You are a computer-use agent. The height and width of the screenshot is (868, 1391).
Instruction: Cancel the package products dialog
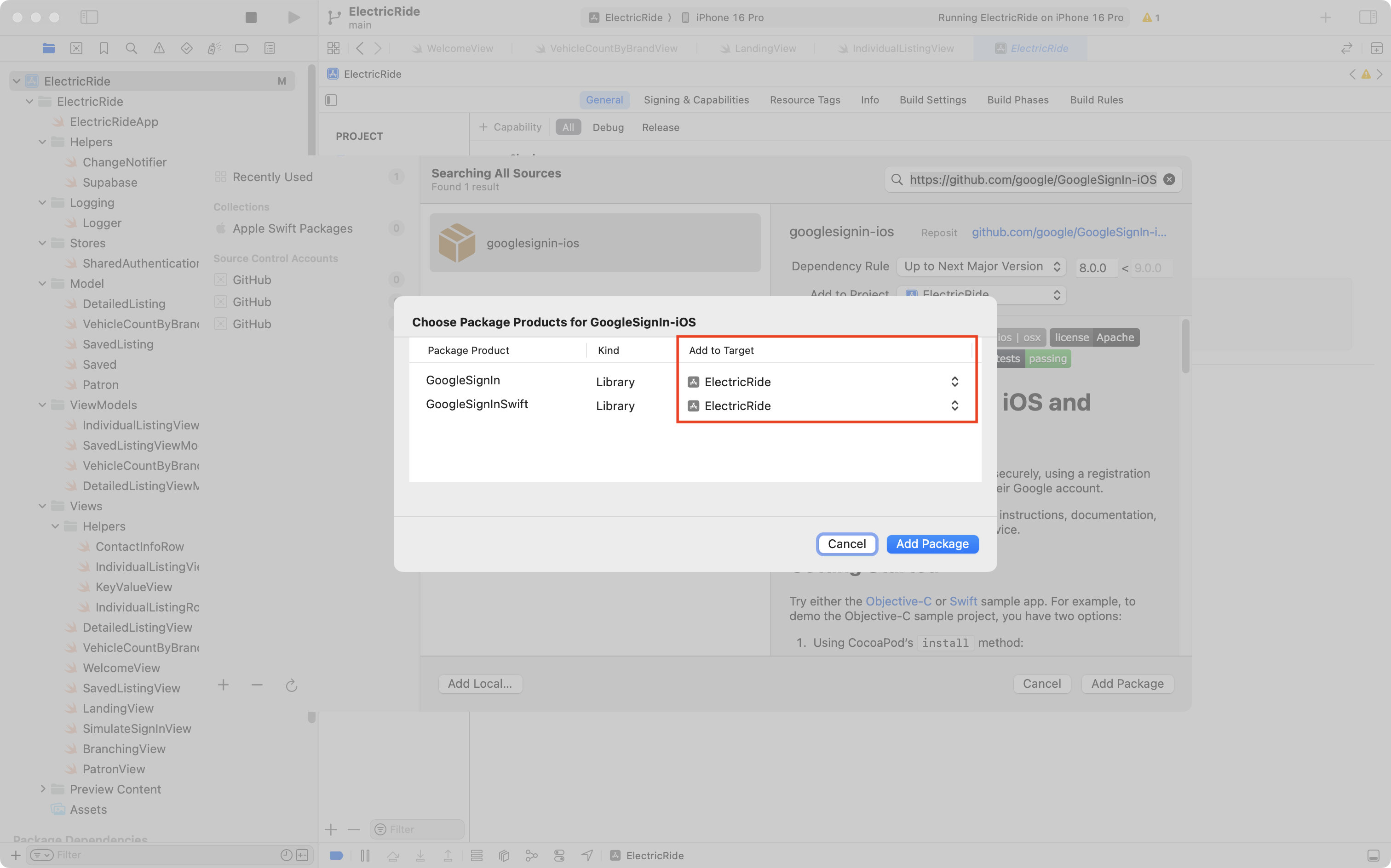(x=846, y=543)
